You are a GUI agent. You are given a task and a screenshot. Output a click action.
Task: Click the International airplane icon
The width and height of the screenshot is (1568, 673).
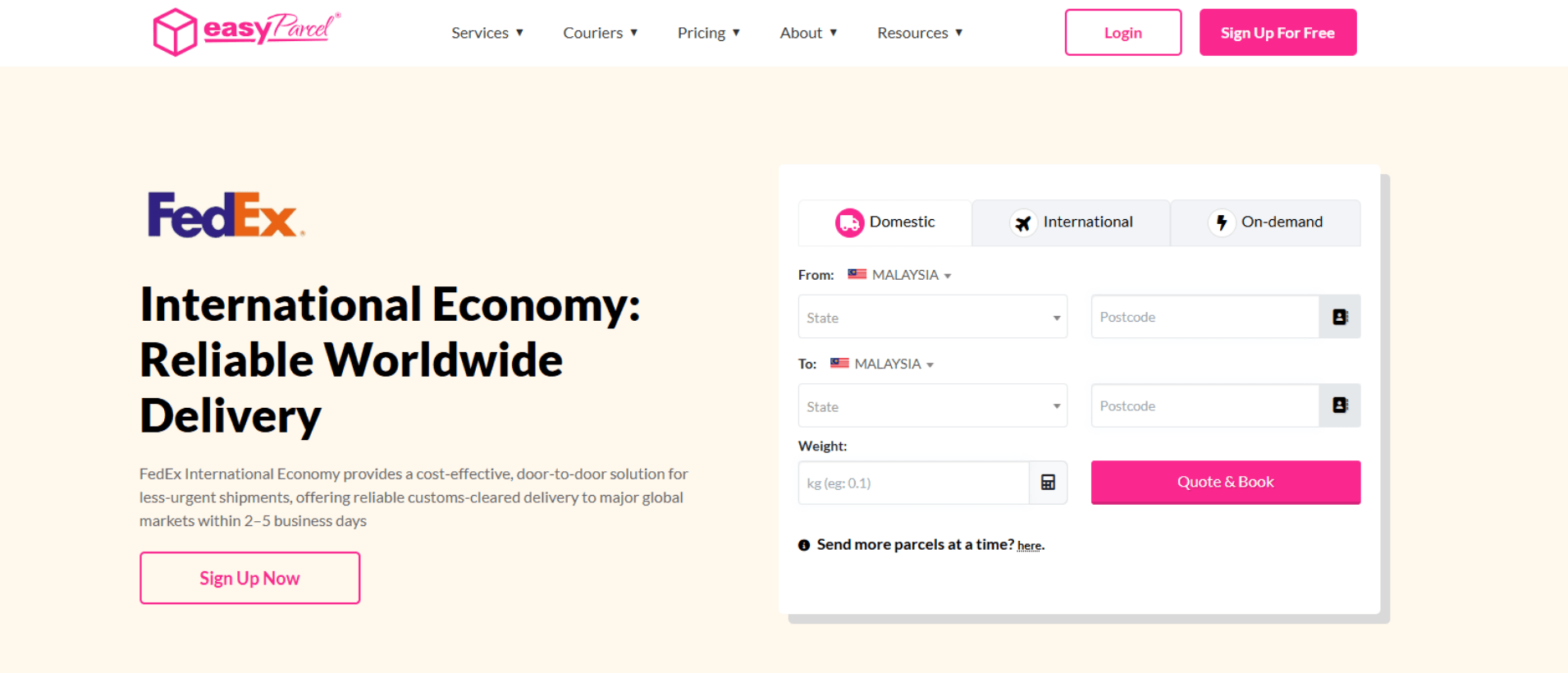pos(1023,222)
